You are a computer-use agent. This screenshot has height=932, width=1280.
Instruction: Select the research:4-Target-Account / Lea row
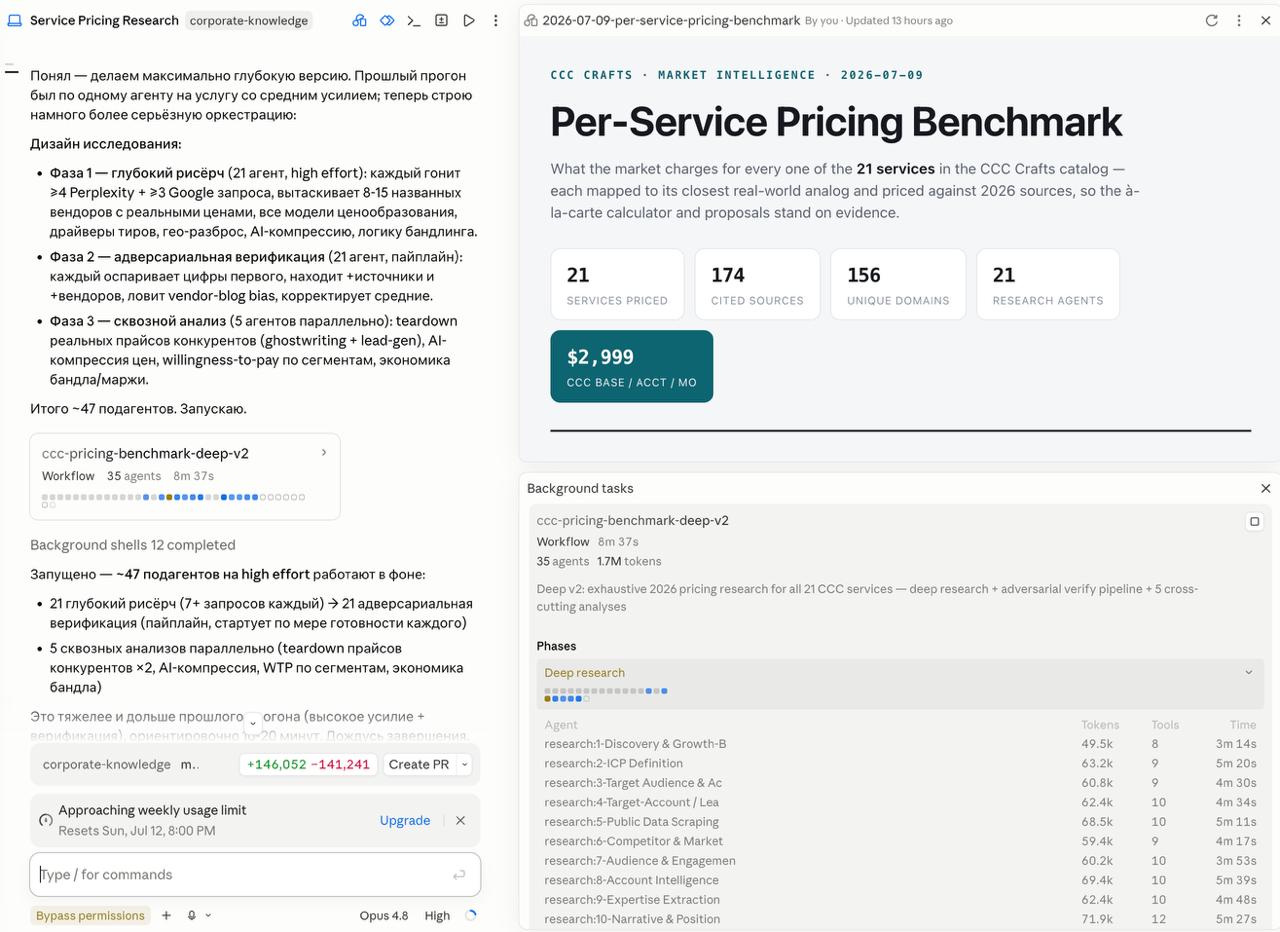(x=900, y=802)
